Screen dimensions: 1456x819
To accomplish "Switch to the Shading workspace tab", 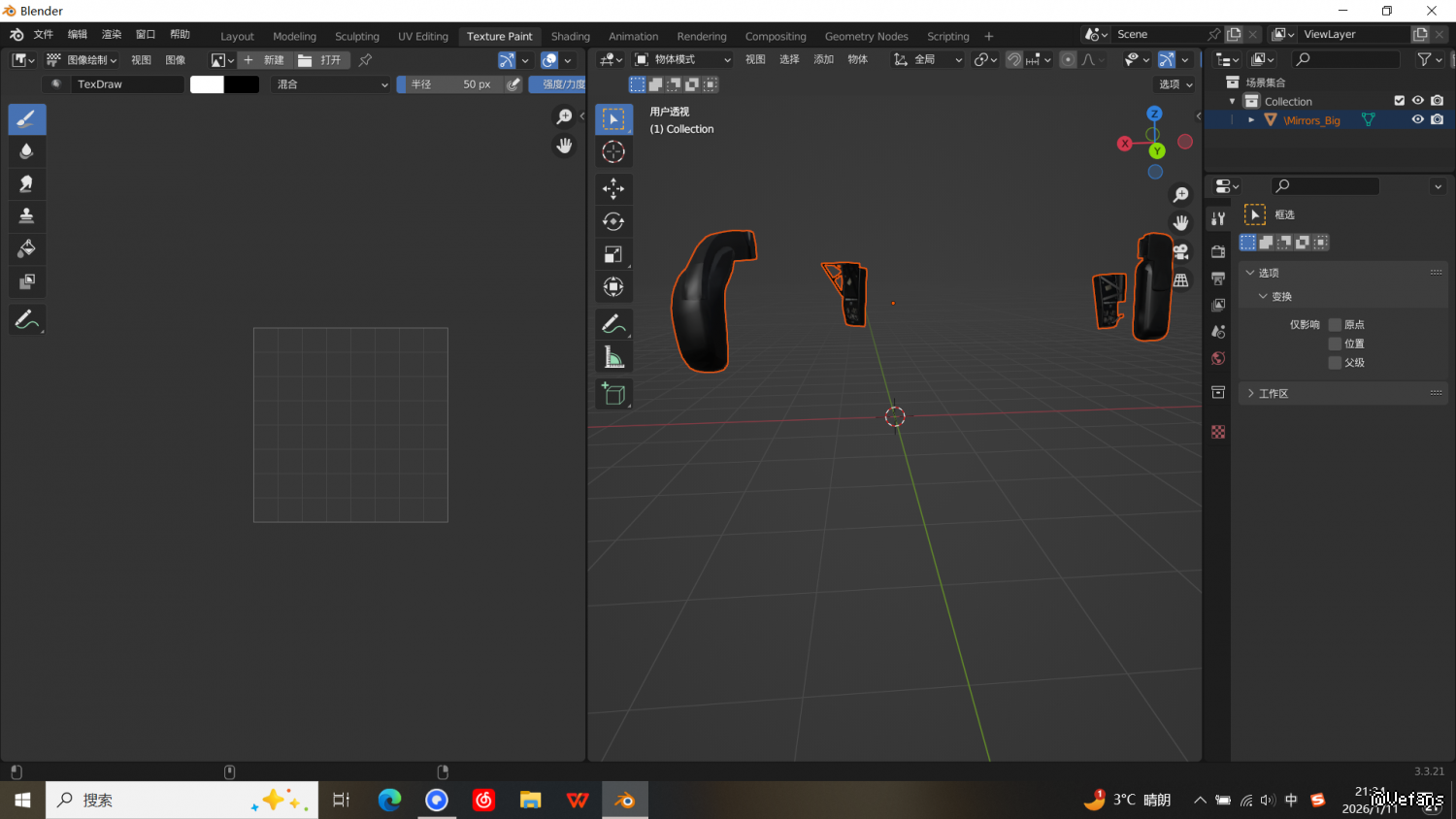I will click(x=570, y=36).
